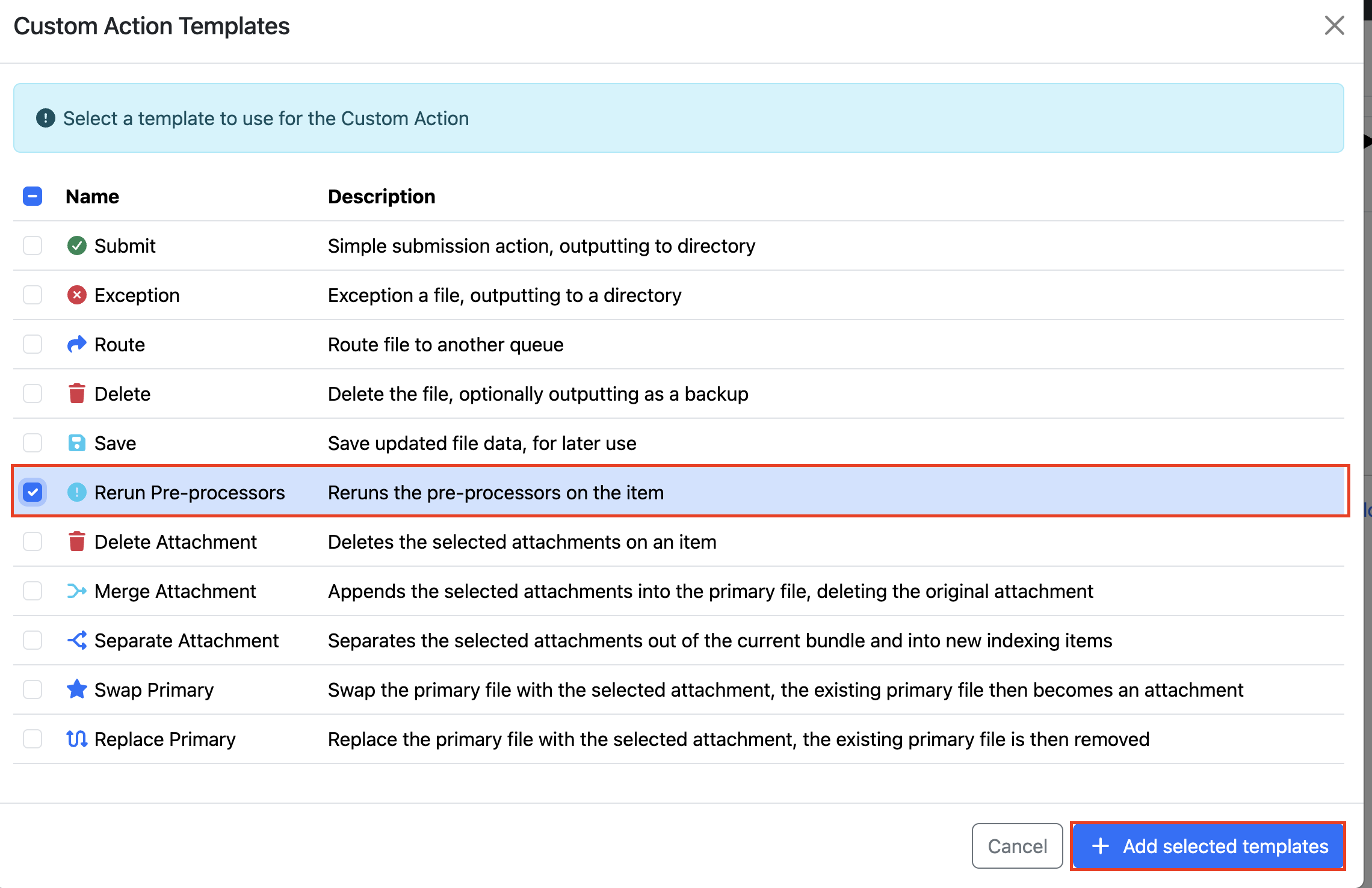Click 'Simple submission action, outputting to directory'

542,245
